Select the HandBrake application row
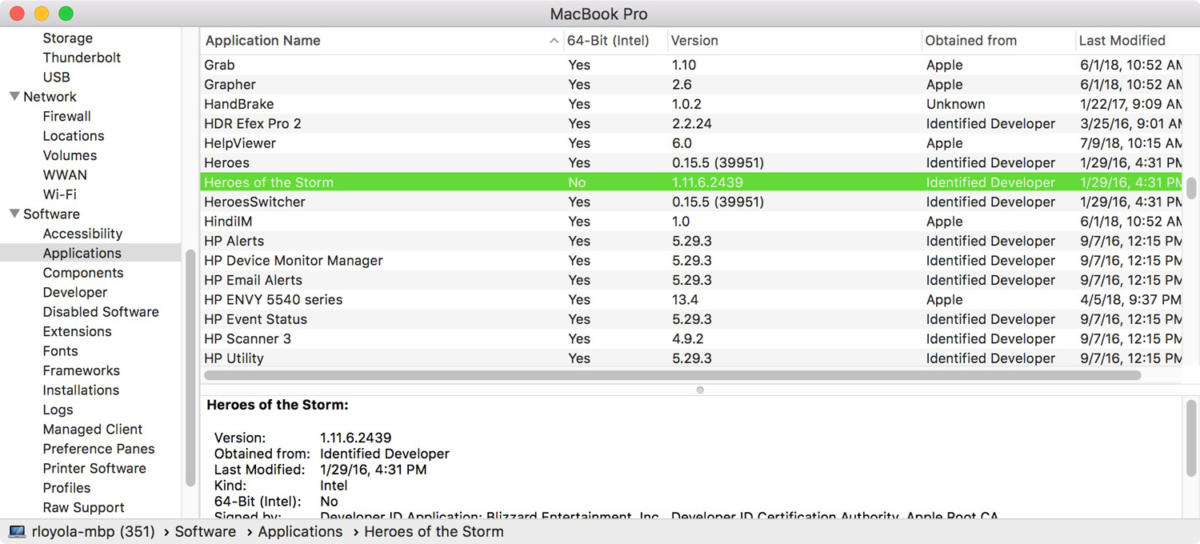Viewport: 1200px width, 544px height. [x=690, y=104]
